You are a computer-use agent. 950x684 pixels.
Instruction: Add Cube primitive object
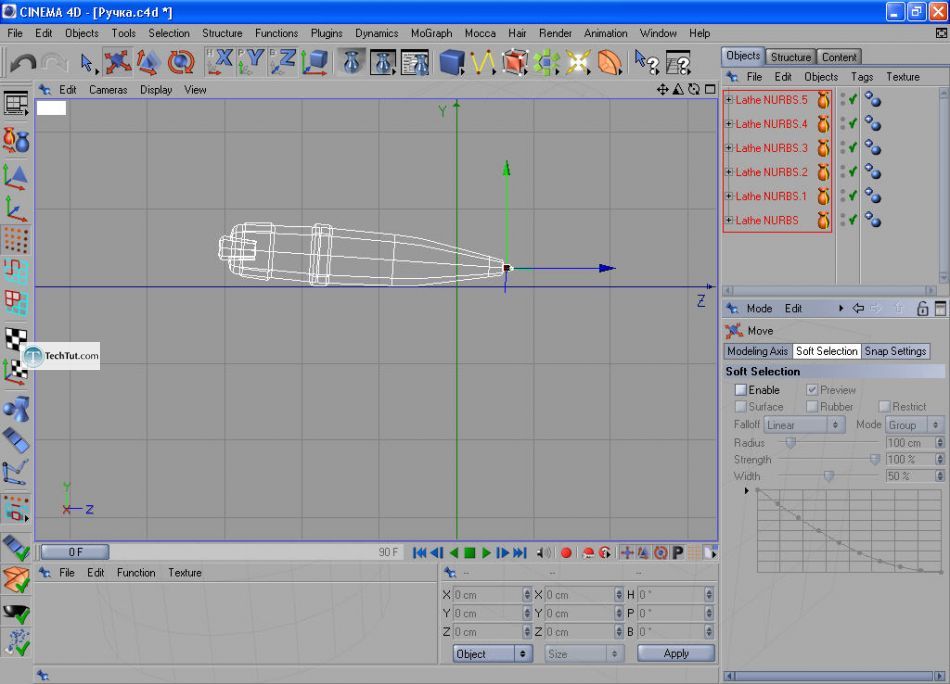coord(451,62)
